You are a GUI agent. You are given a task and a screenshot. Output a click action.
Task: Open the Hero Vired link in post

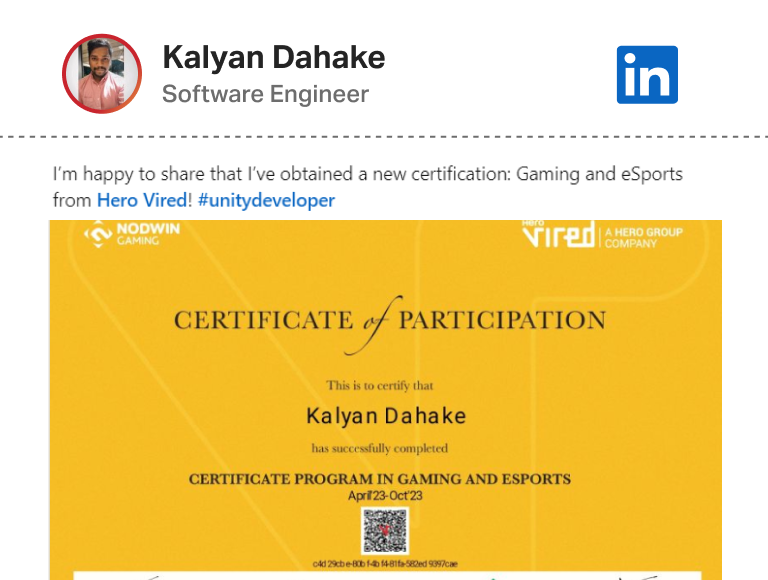tap(141, 200)
